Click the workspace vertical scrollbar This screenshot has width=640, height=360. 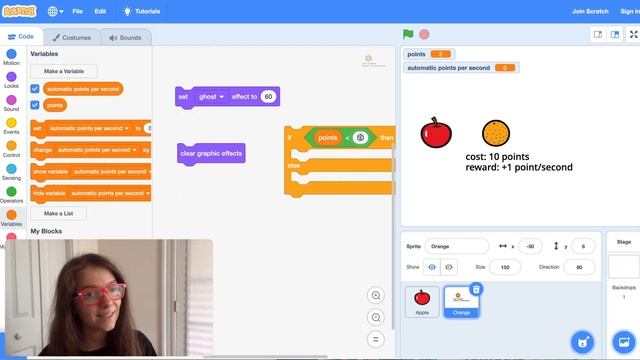(x=393, y=237)
